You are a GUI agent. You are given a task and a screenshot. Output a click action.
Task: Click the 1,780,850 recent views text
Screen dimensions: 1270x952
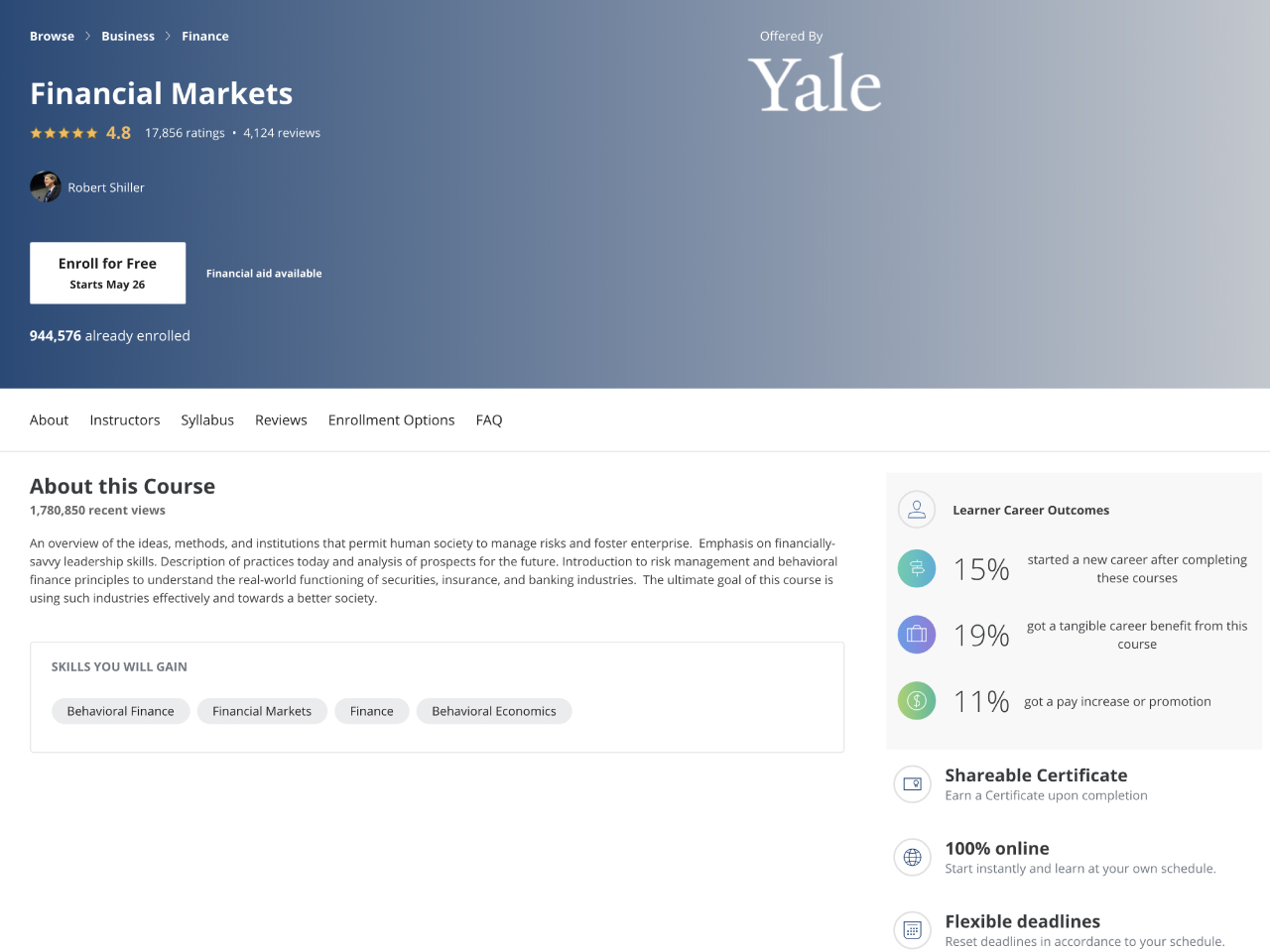click(x=97, y=511)
